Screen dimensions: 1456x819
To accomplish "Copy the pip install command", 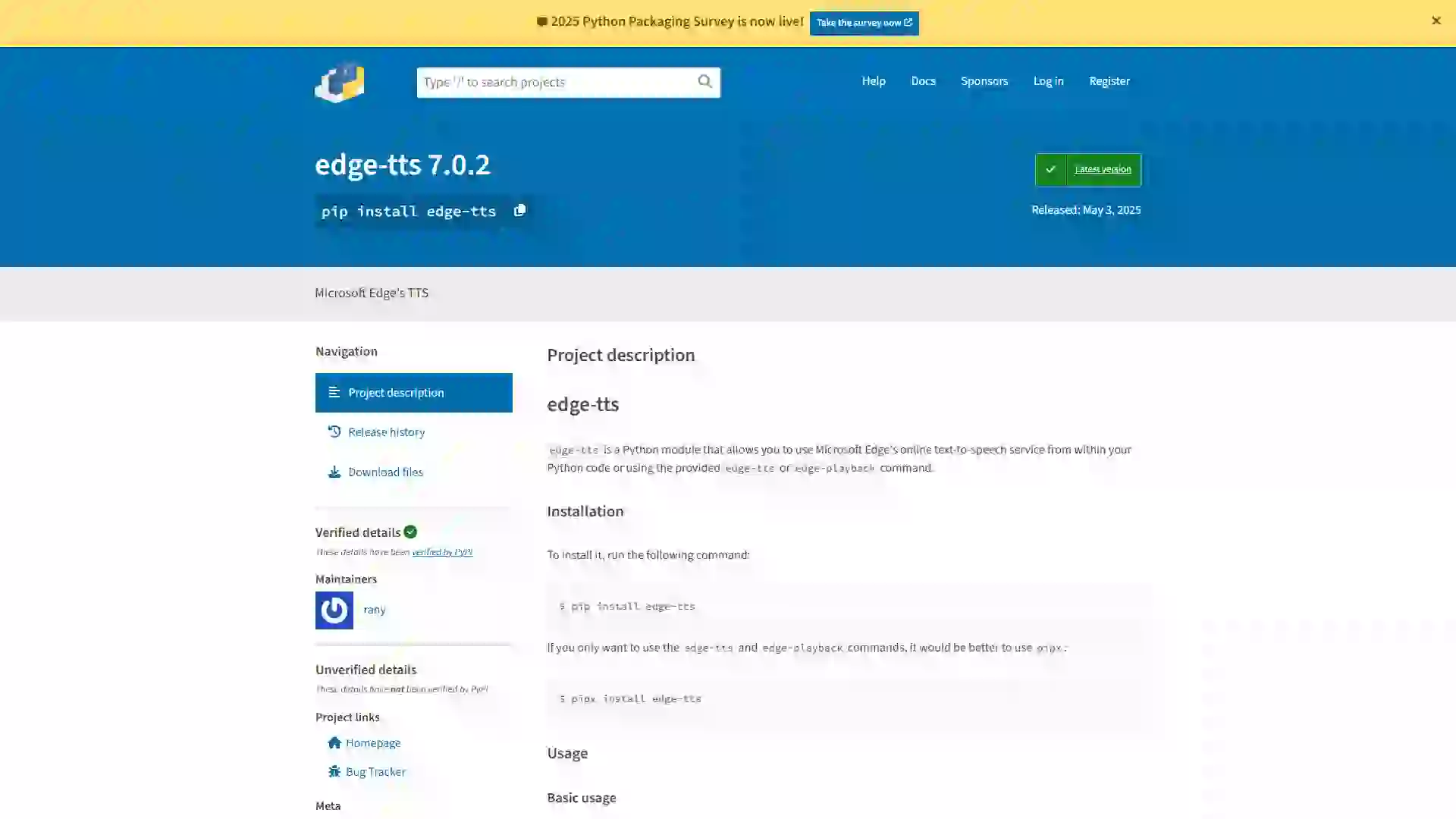I will pos(520,211).
